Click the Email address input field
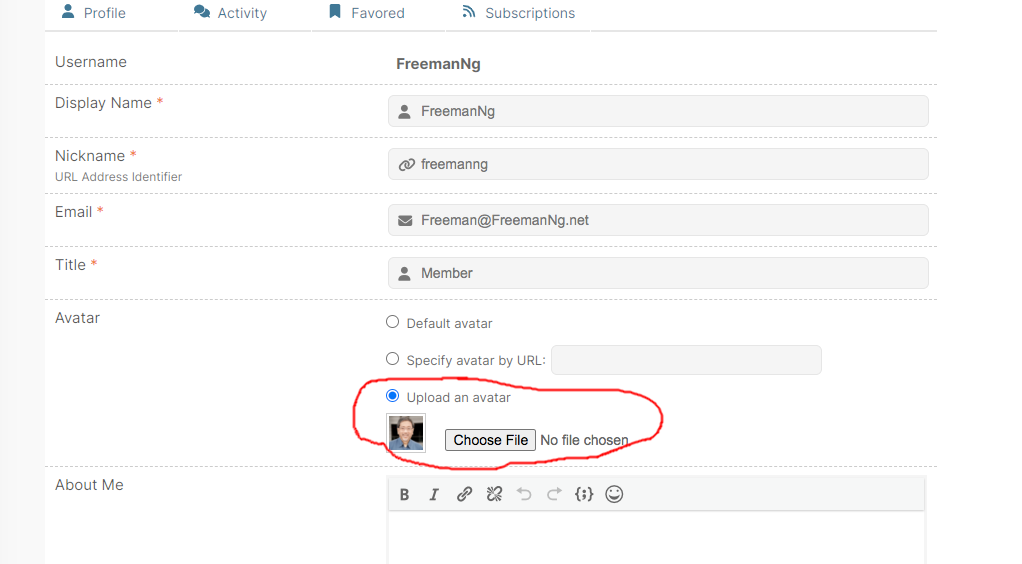This screenshot has width=1022, height=564. click(x=658, y=220)
